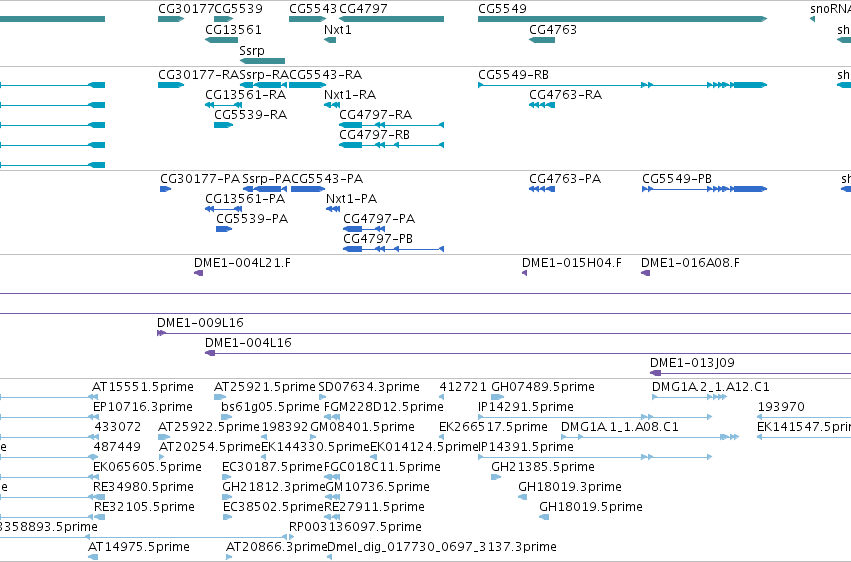Select the GH07489.5prime EST label

tap(543, 387)
